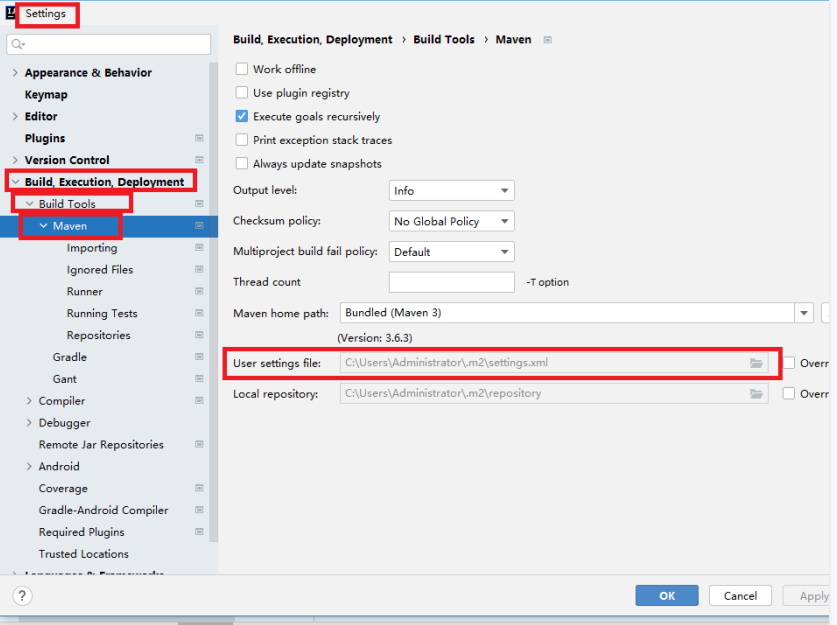Click the Cancel button
Image resolution: width=837 pixels, height=625 pixels.
(x=740, y=596)
